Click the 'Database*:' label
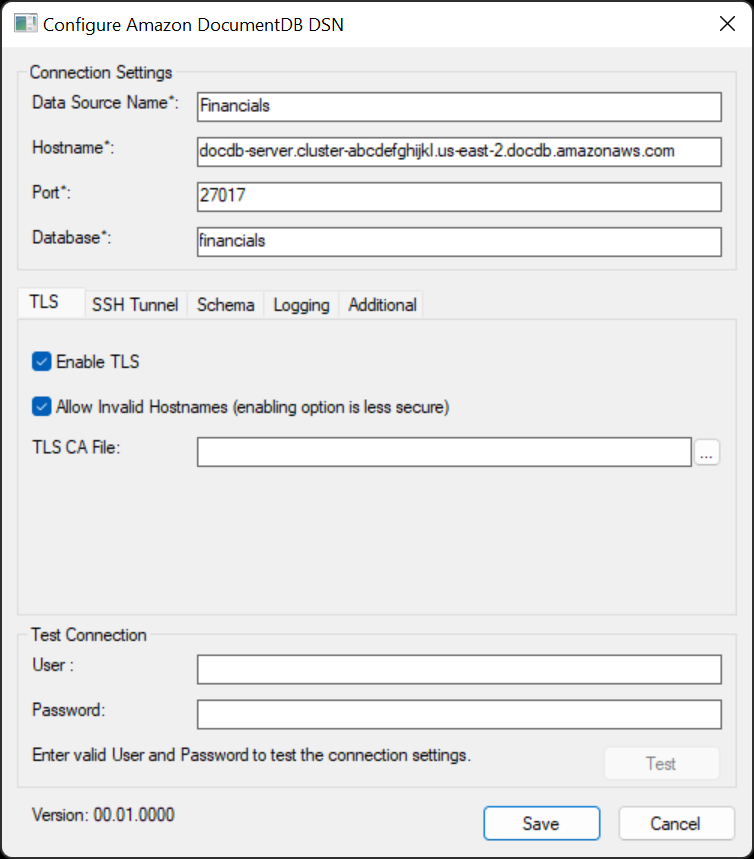Screen dimensions: 754x859 click(71, 237)
